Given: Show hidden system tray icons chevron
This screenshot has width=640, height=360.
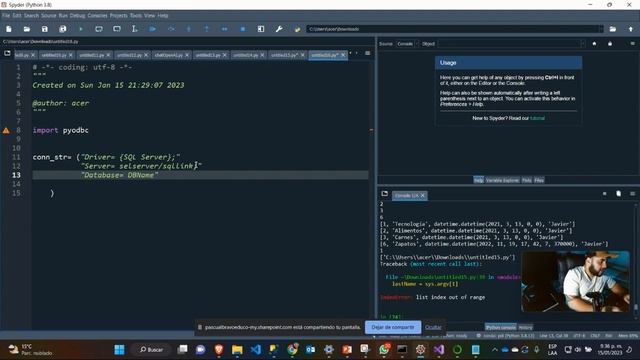Looking at the screenshot, I should pos(494,350).
